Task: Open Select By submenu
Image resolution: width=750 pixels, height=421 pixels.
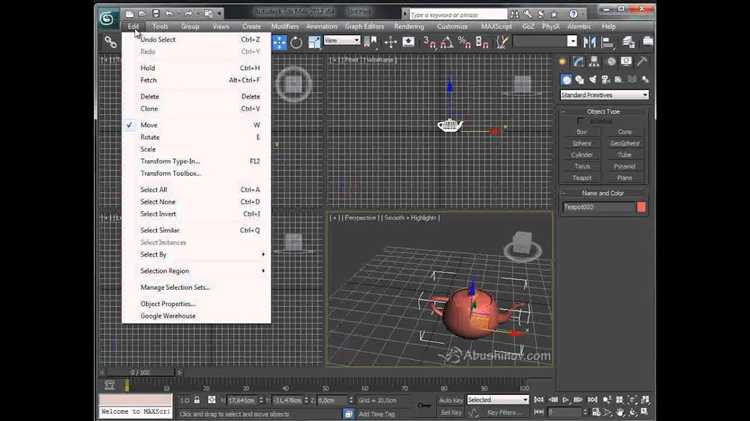Action: pyautogui.click(x=196, y=255)
